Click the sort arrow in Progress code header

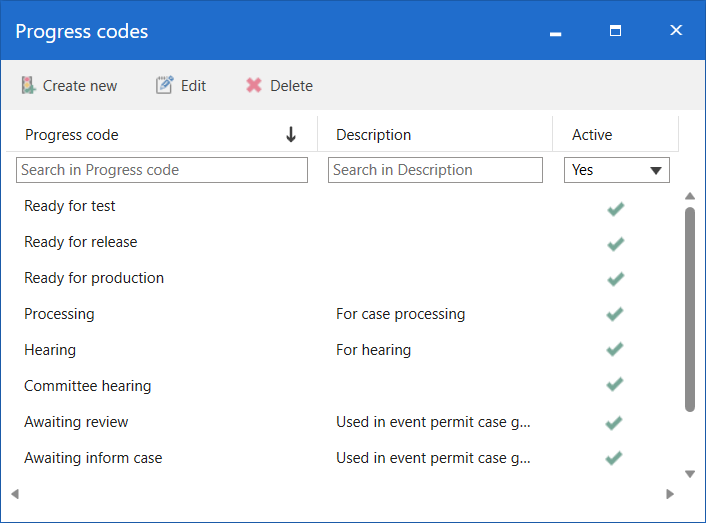coord(291,134)
